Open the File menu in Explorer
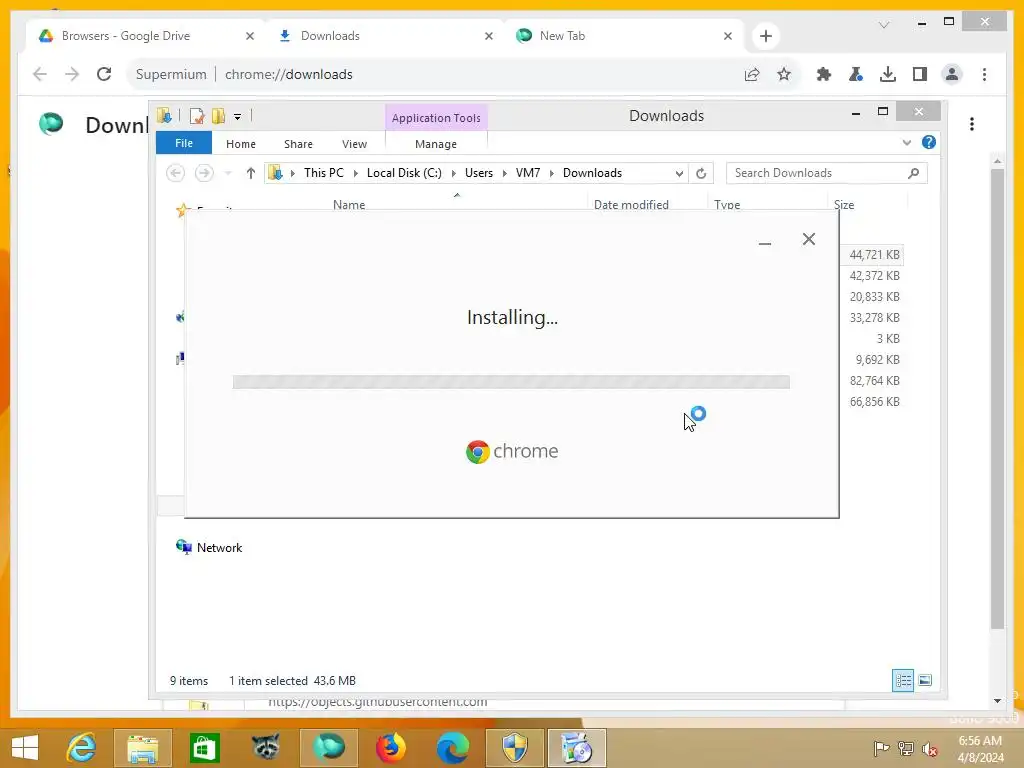The height and width of the screenshot is (768, 1024). pos(184,143)
